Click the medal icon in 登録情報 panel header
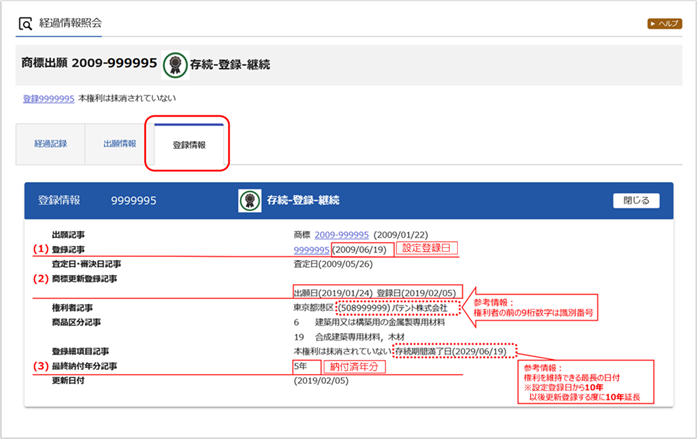Viewport: 697px width, 439px height. (x=250, y=200)
